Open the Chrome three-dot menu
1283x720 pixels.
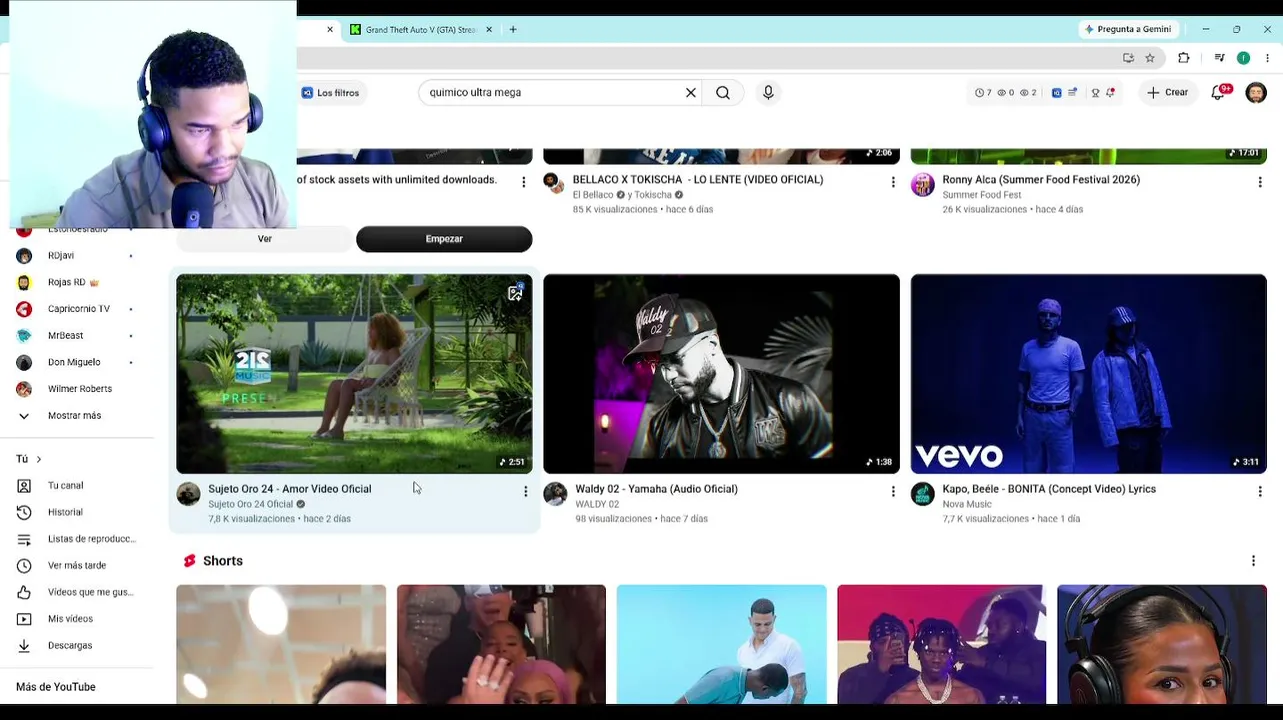point(1268,58)
